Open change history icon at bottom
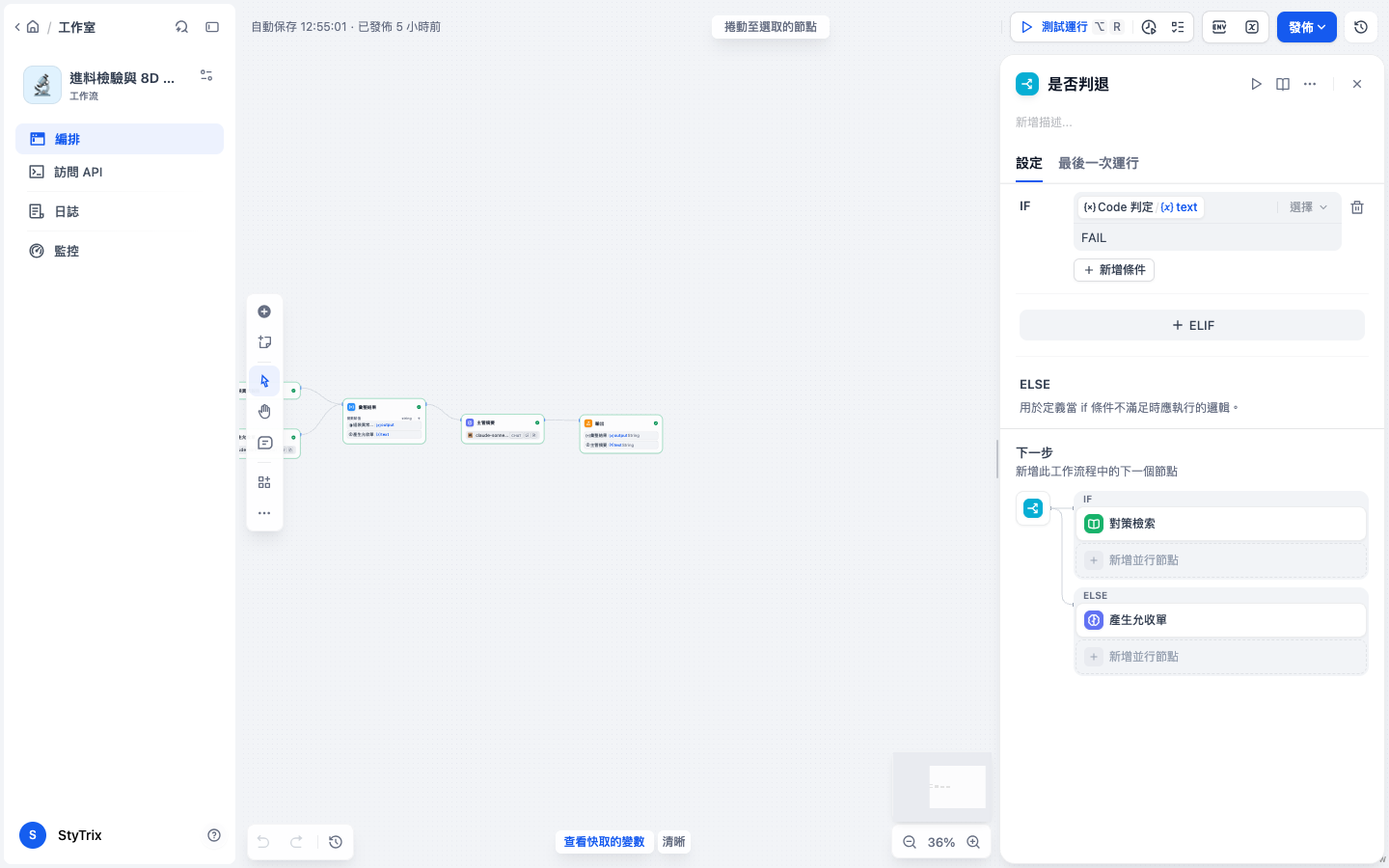The width and height of the screenshot is (1389, 868). click(x=336, y=842)
